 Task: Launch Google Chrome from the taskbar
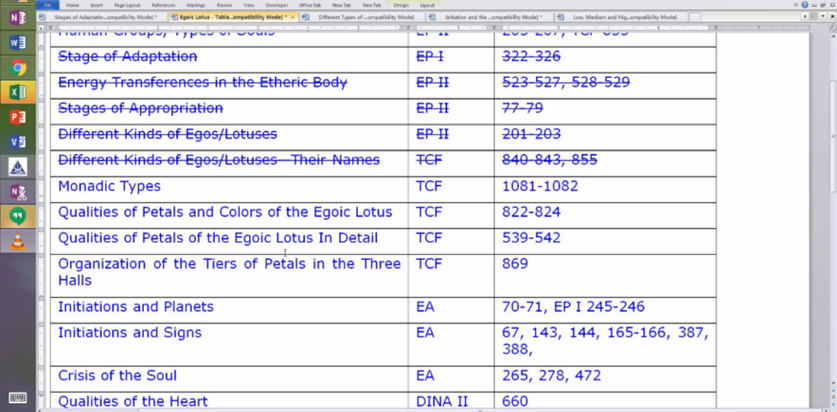pyautogui.click(x=17, y=69)
